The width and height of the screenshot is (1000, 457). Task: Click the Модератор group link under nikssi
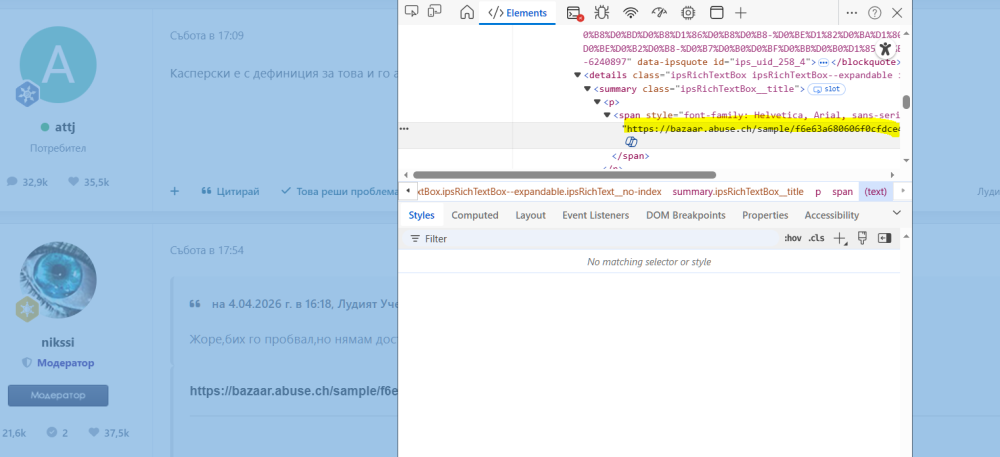tap(65, 363)
